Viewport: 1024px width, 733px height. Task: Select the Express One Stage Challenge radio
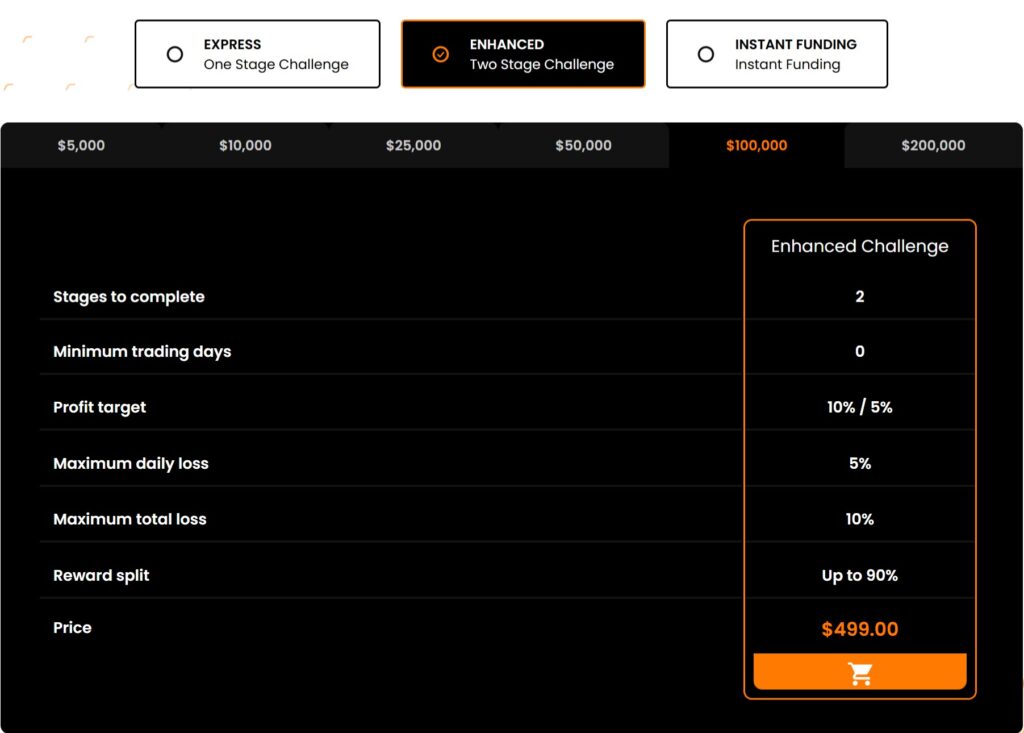pos(175,54)
